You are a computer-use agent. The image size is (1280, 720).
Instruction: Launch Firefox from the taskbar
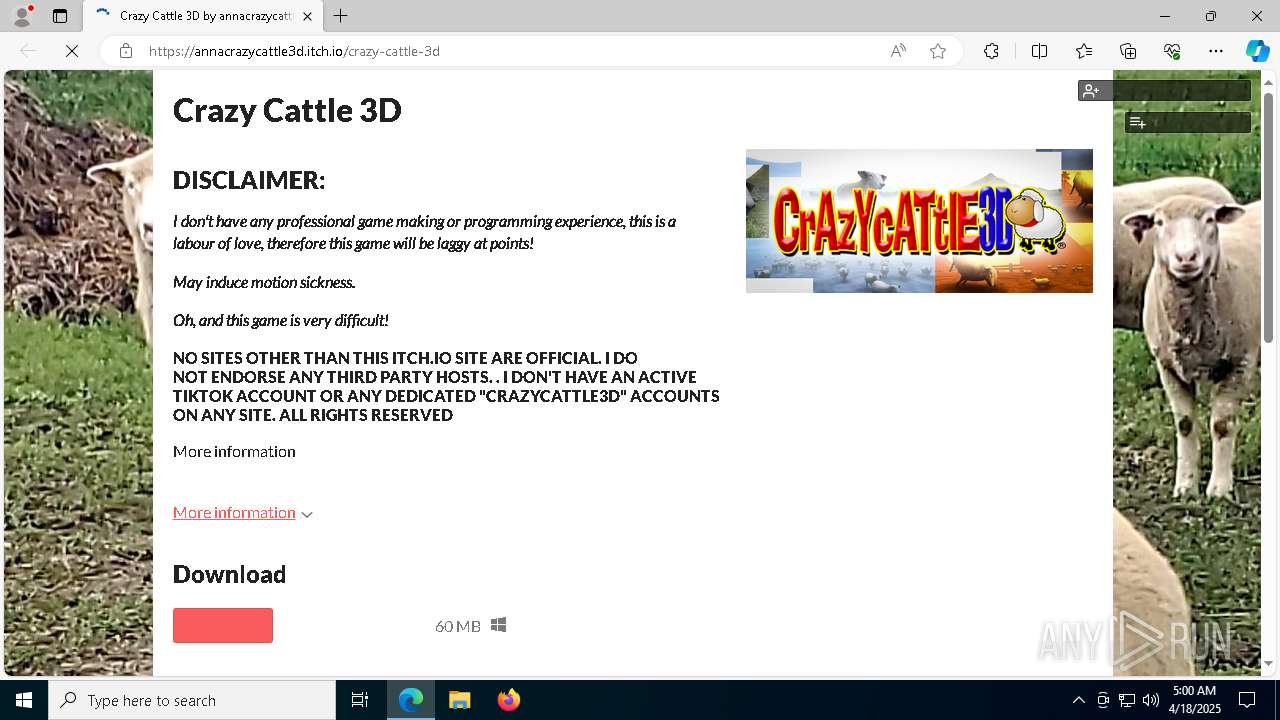pyautogui.click(x=508, y=700)
